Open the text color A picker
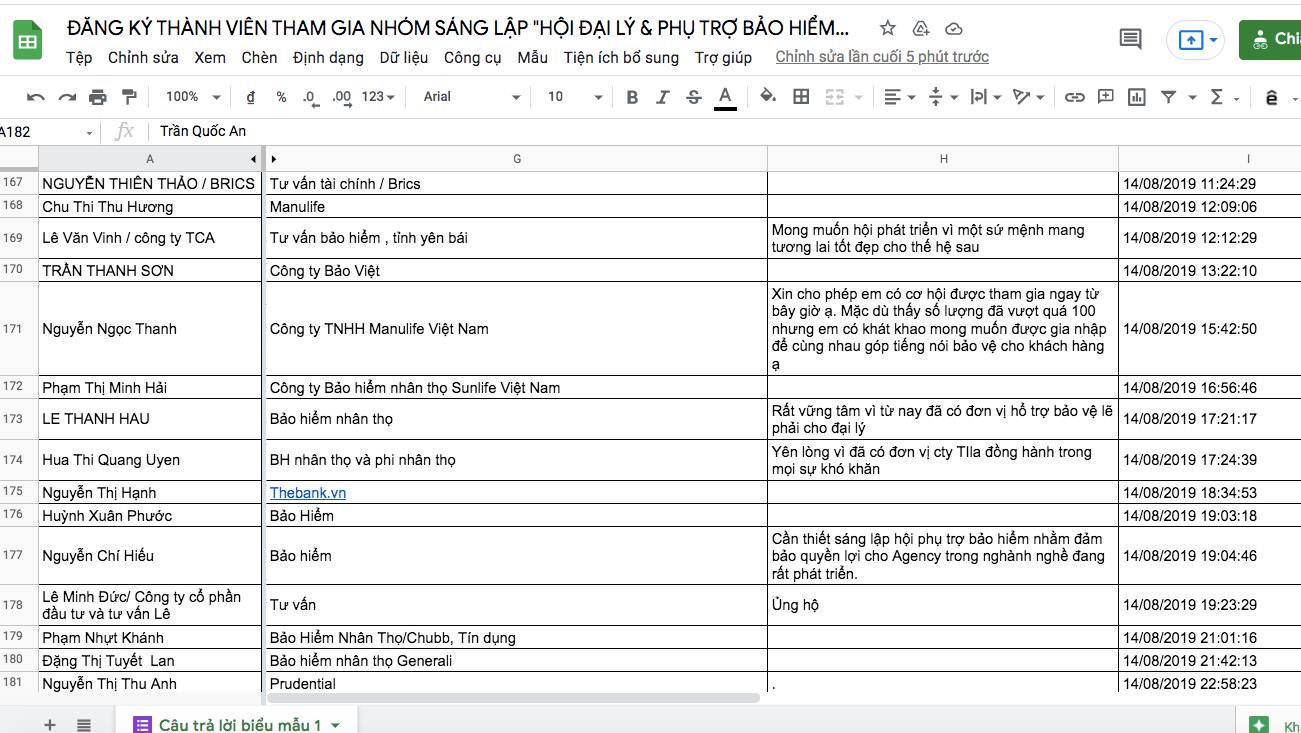1301x733 pixels. pyautogui.click(x=725, y=97)
